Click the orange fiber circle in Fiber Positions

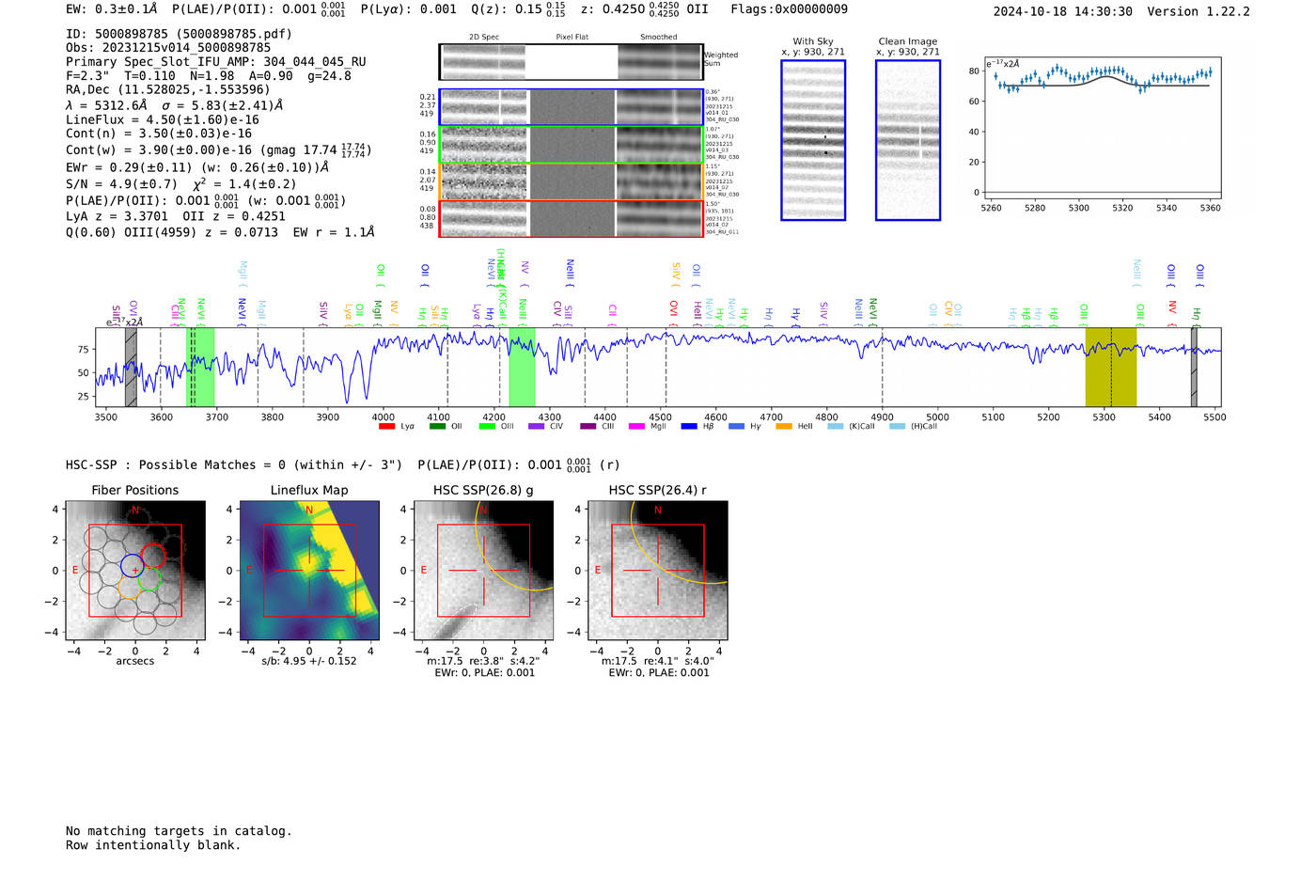point(130,589)
